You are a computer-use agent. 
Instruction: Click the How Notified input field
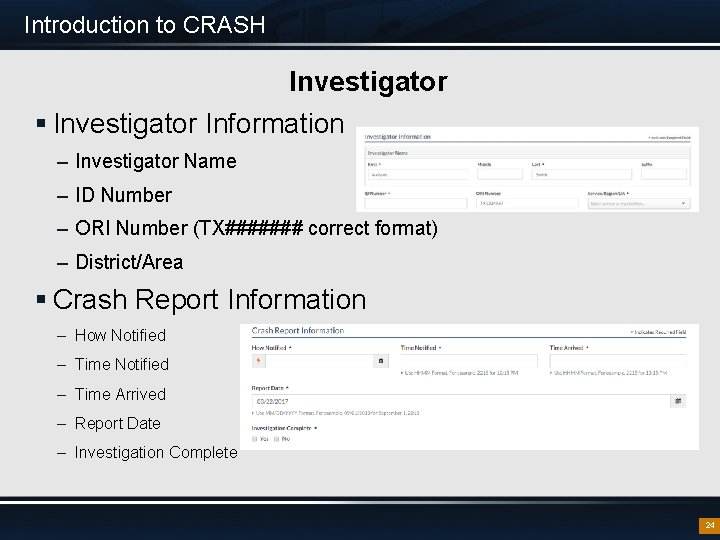(x=320, y=361)
